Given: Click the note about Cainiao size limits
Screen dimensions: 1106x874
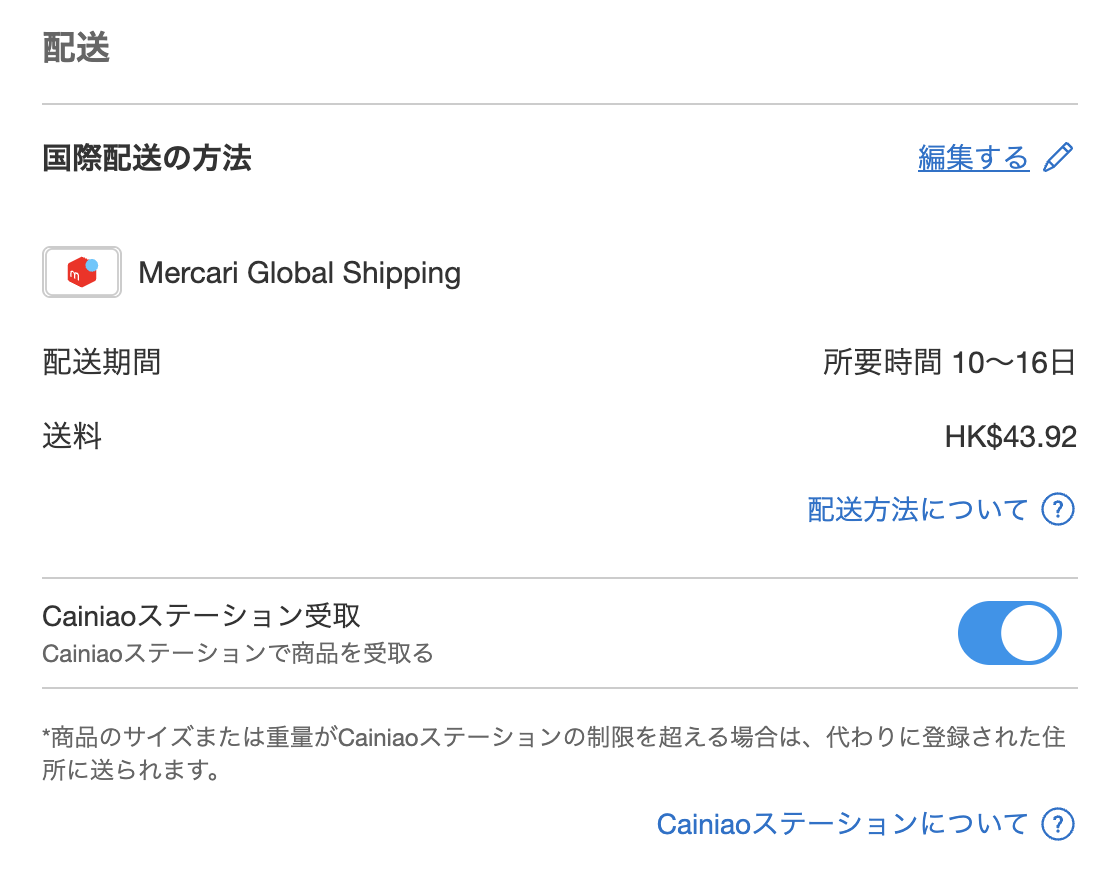Looking at the screenshot, I should click(554, 753).
